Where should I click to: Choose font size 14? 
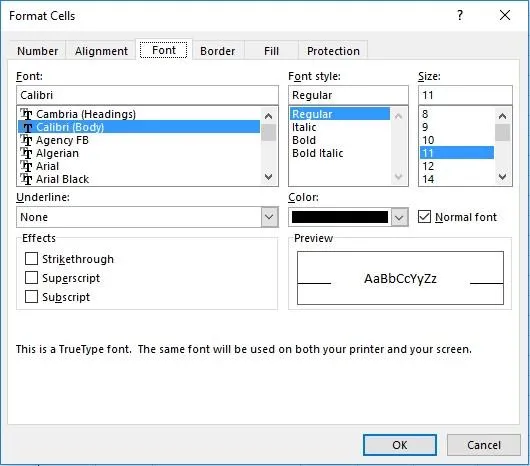(x=457, y=179)
